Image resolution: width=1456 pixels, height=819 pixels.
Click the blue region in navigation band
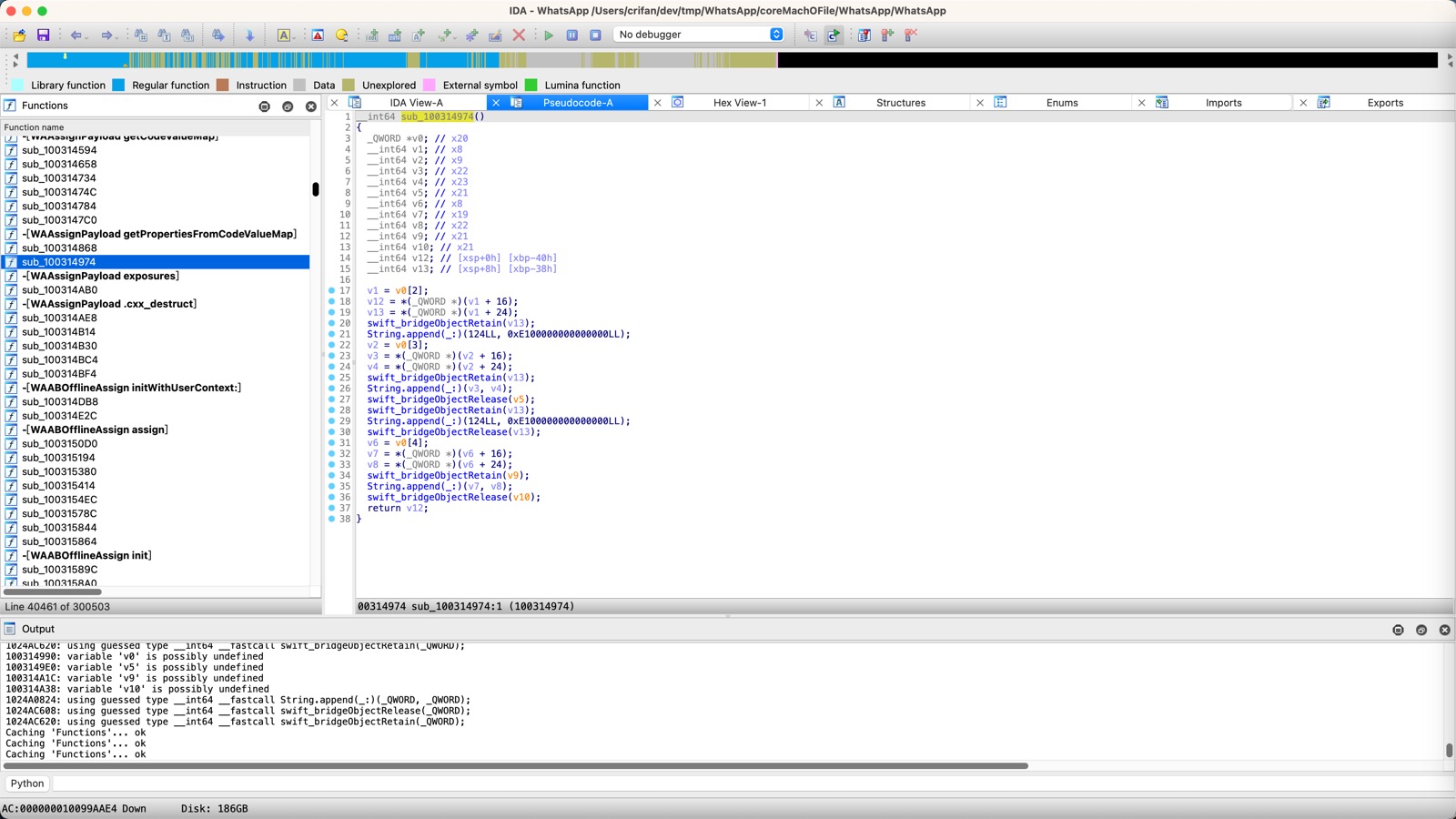pos(77,60)
